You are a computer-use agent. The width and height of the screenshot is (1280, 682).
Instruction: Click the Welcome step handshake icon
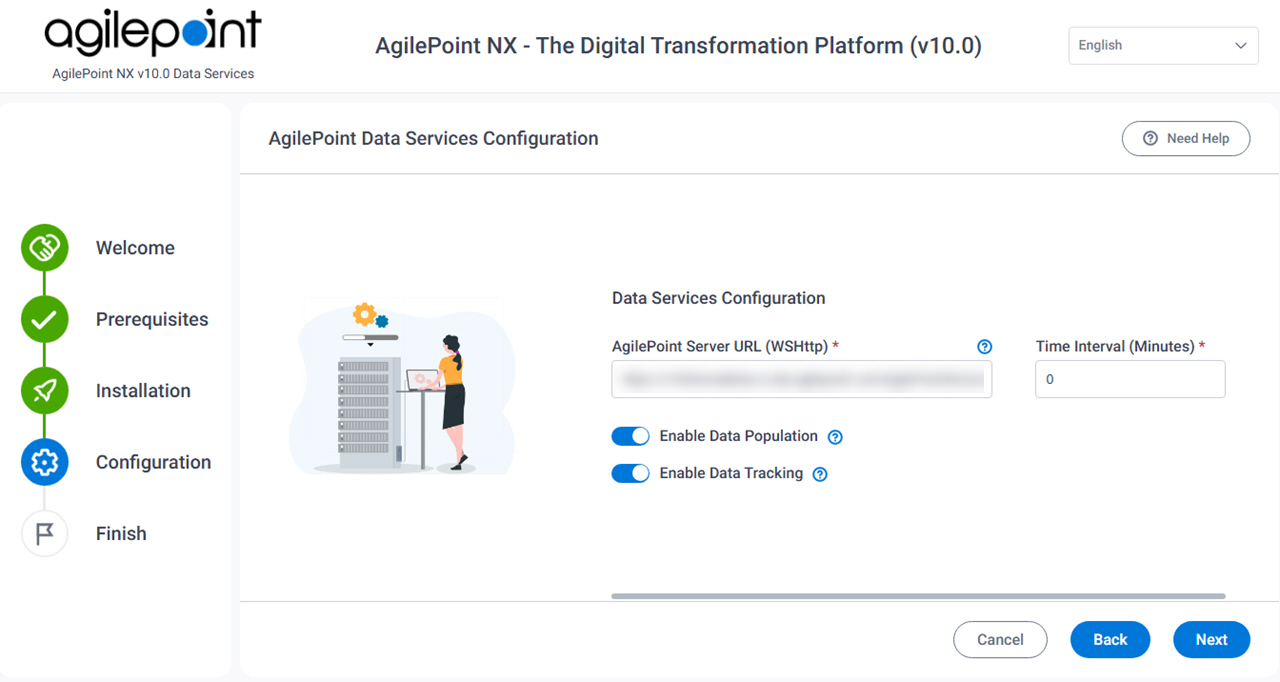click(44, 248)
